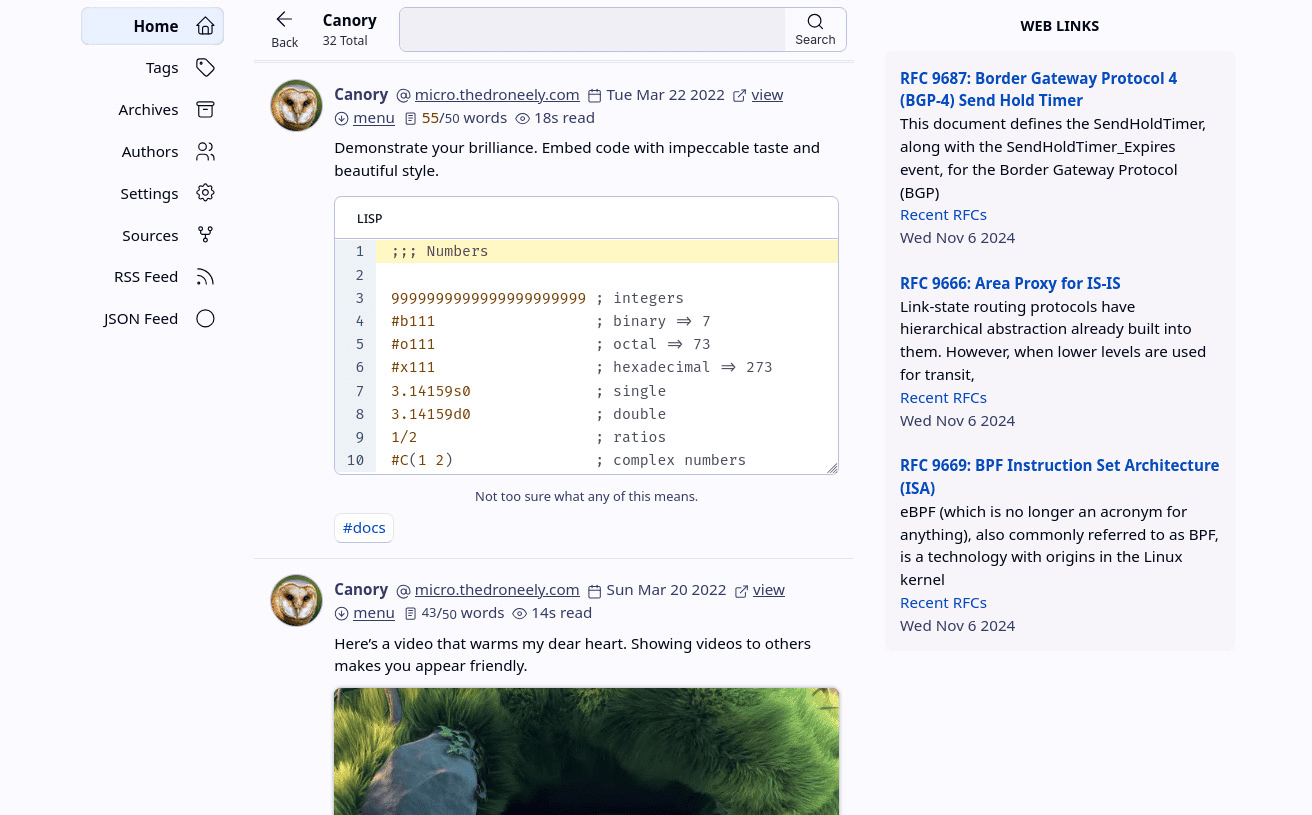
Task: Click the JSON Feed circle icon
Action: coord(205,319)
